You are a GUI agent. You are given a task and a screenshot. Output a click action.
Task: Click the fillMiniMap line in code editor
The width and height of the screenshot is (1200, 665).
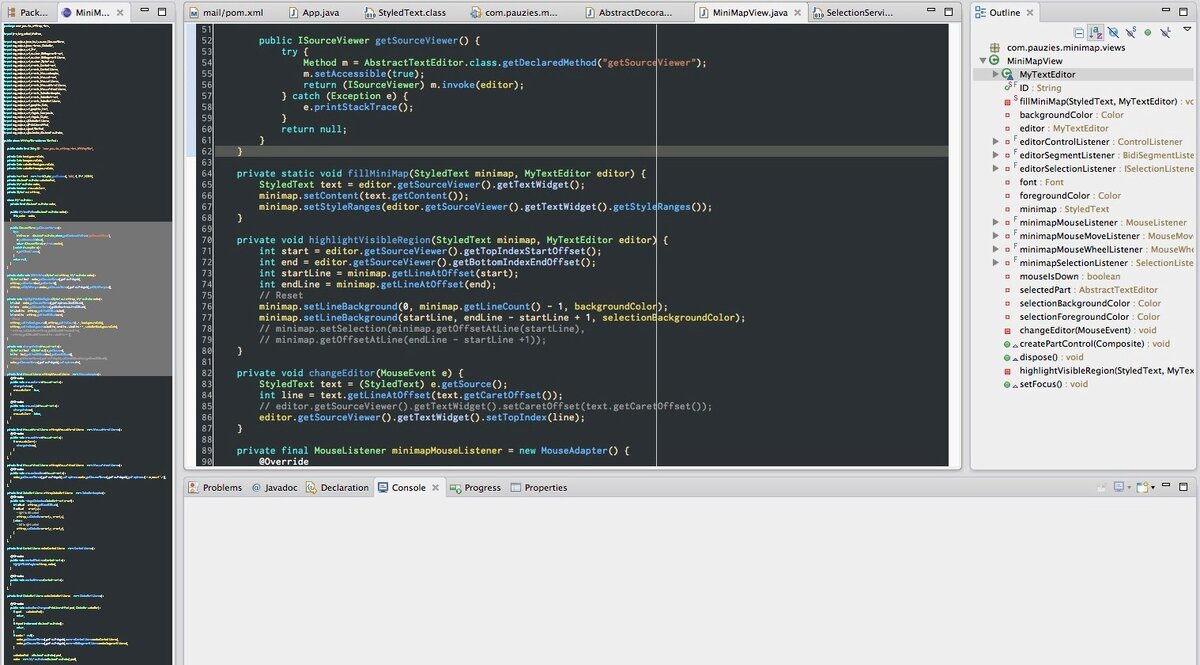(x=441, y=173)
